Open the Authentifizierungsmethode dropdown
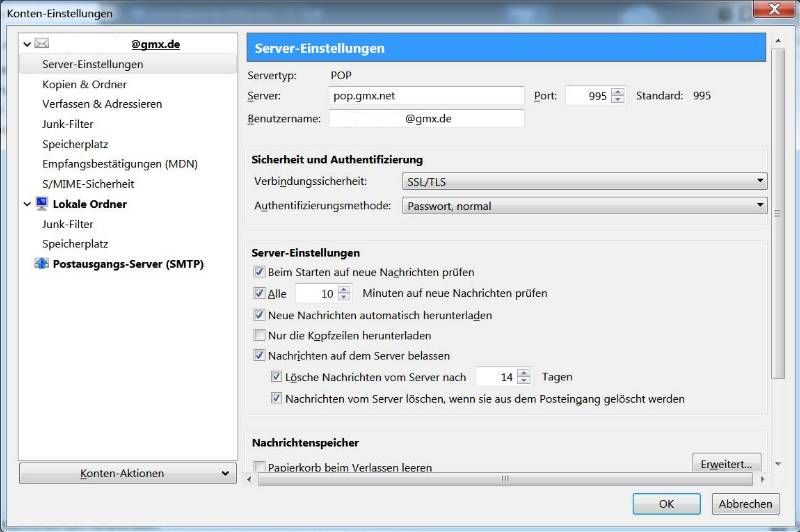800x532 pixels. pos(583,206)
